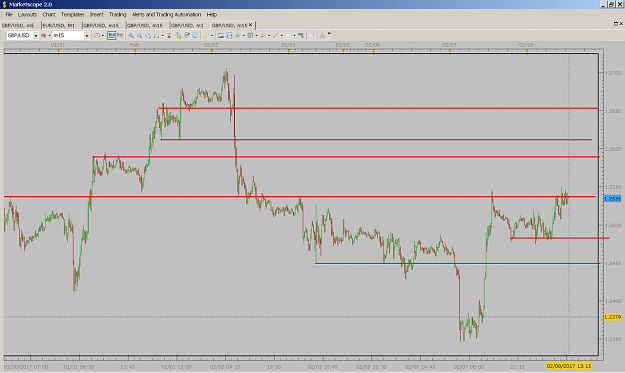Click the 1.2700 price axis label

(x=613, y=73)
